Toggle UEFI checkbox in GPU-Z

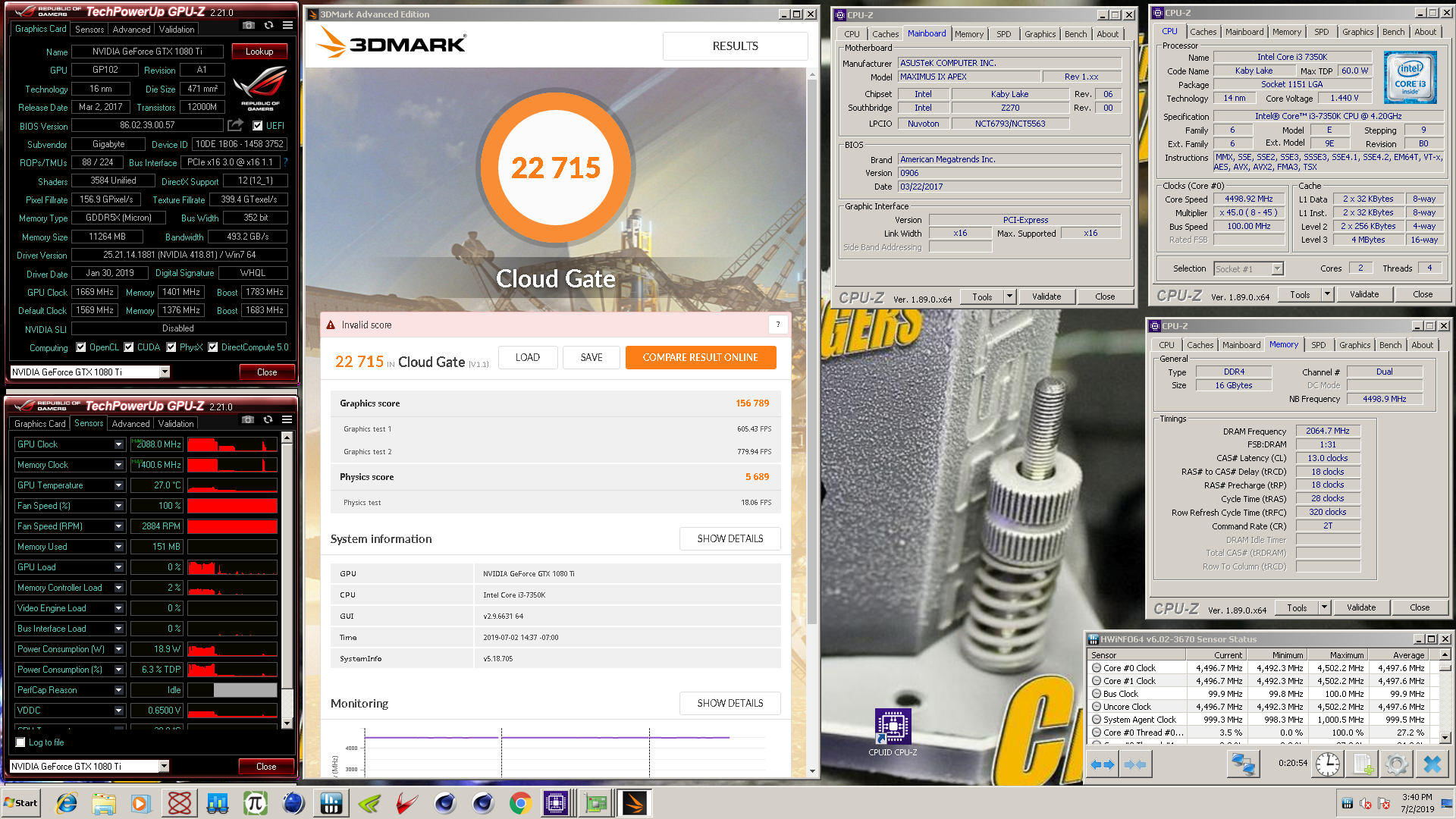pos(258,126)
